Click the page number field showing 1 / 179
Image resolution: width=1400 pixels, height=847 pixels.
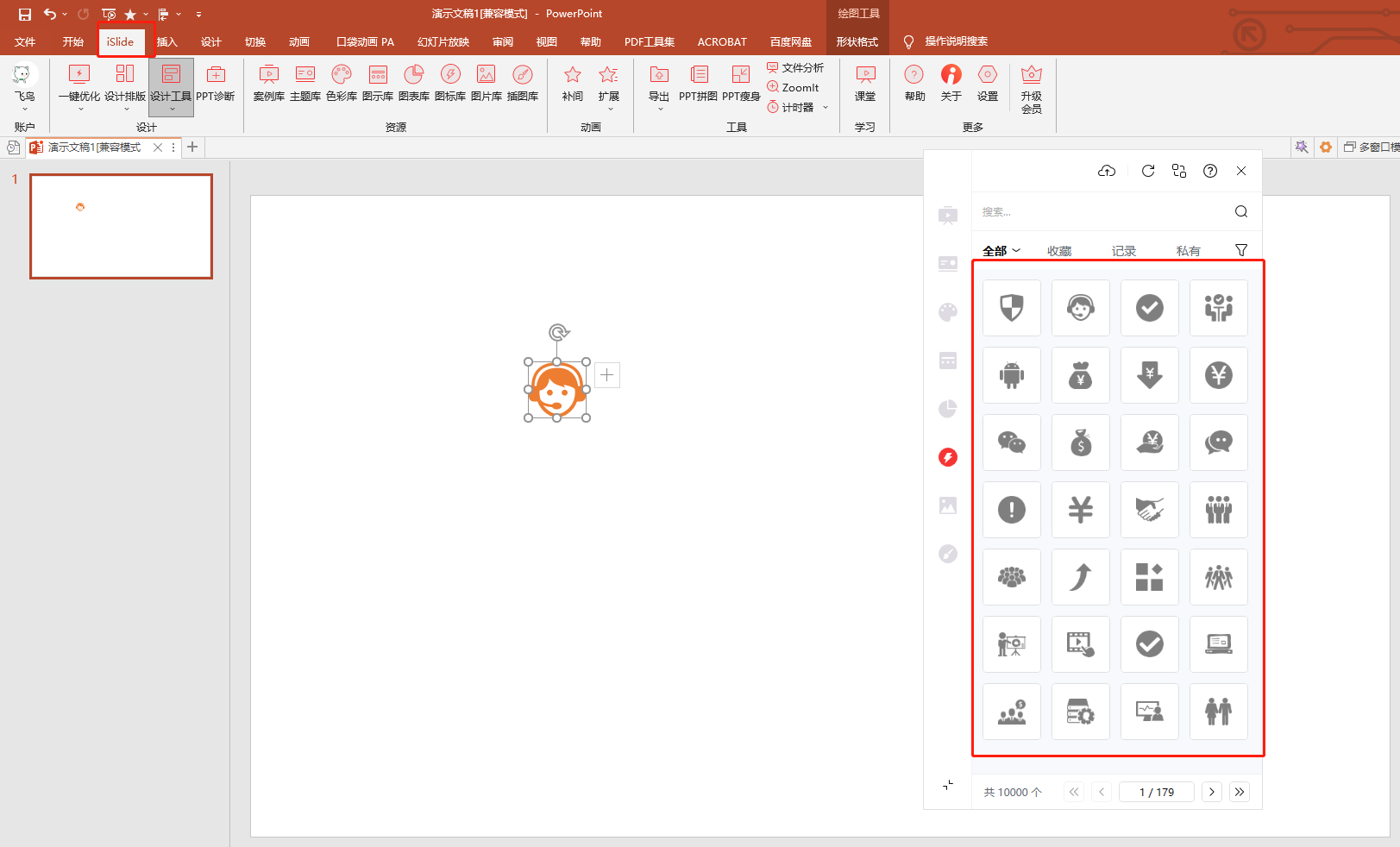click(x=1157, y=792)
